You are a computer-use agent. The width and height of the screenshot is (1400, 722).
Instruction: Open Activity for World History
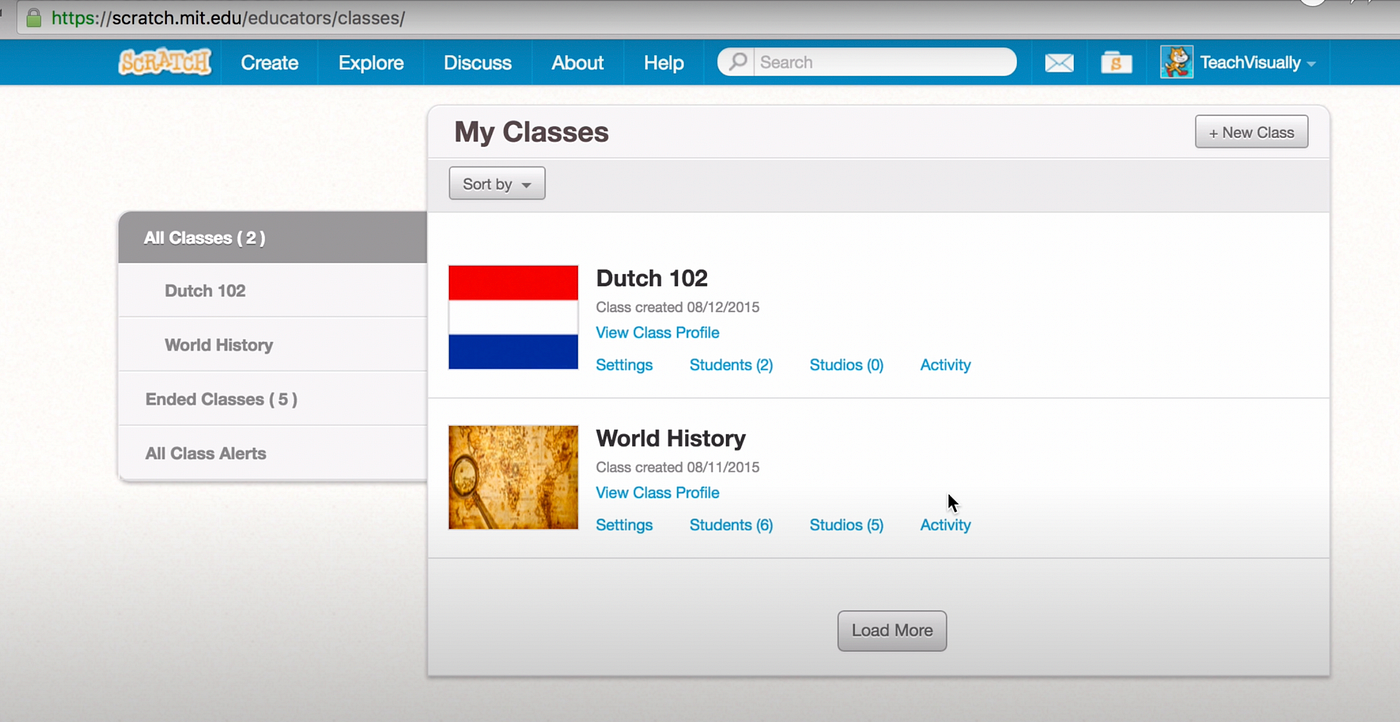click(x=945, y=525)
